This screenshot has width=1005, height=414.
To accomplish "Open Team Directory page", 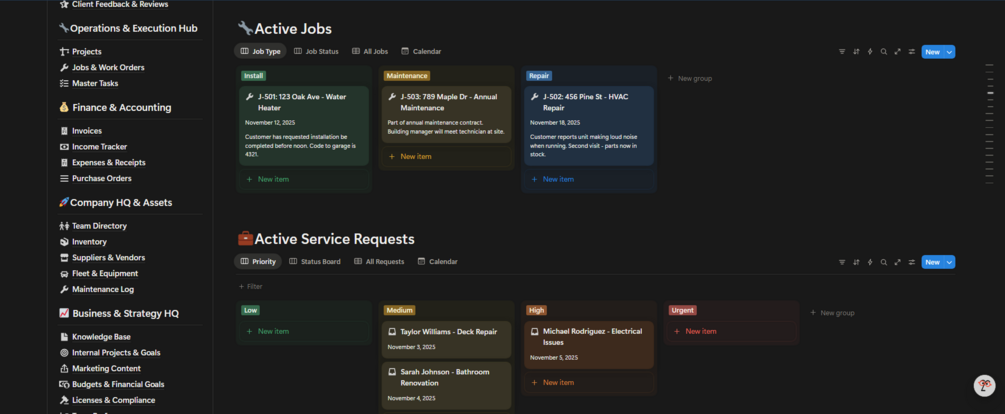I will tap(99, 226).
